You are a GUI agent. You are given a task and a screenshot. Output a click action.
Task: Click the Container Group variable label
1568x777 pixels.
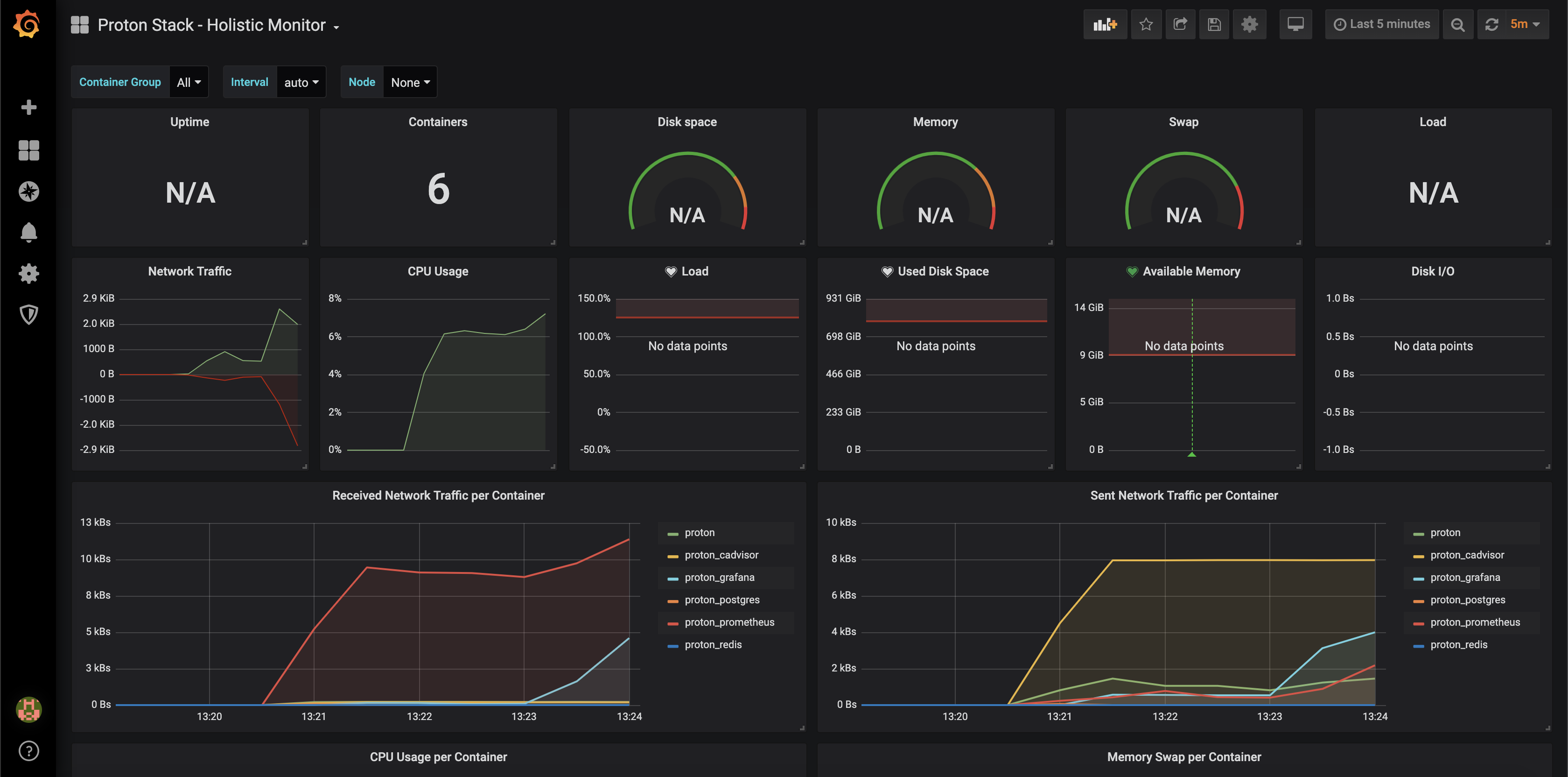(x=120, y=82)
